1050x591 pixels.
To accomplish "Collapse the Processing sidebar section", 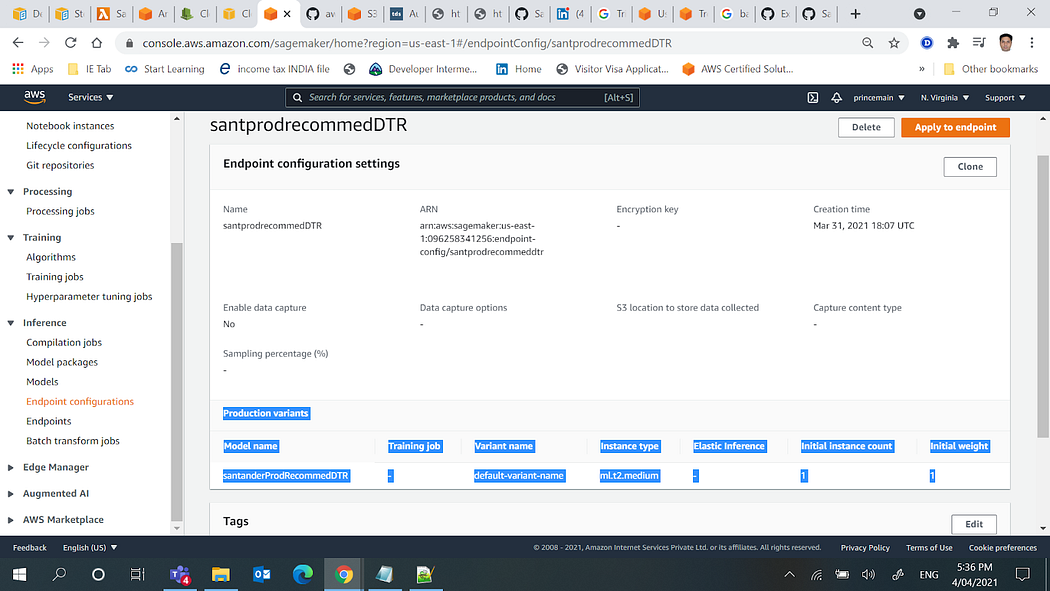I will click(x=11, y=191).
